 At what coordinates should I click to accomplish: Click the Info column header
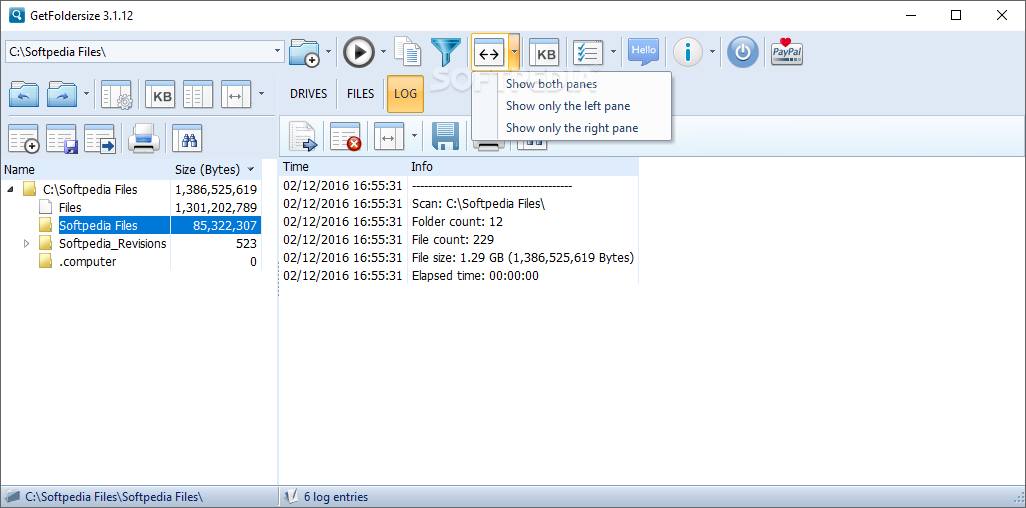[523, 167]
